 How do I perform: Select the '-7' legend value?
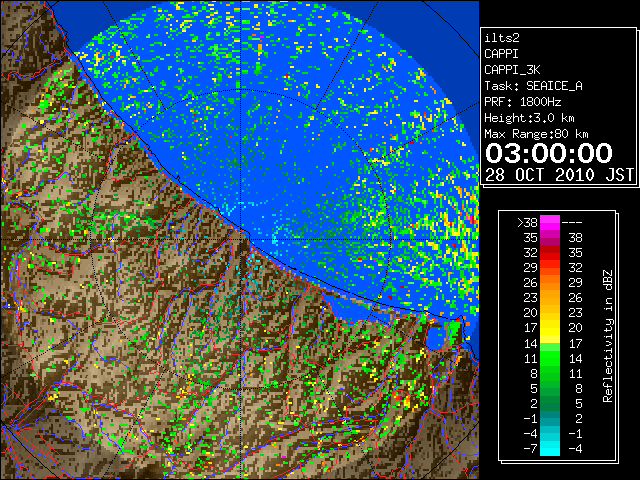[530, 449]
